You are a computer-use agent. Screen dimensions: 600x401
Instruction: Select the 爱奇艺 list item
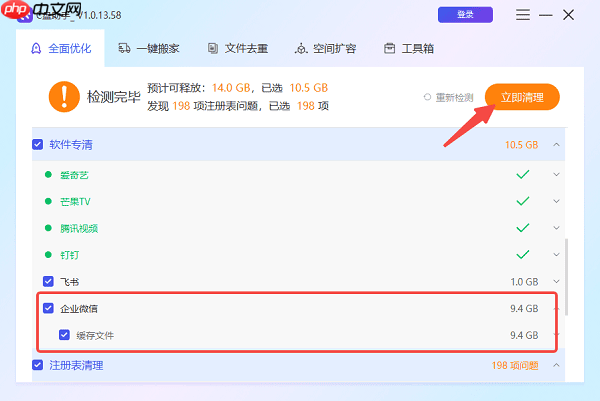(298, 174)
